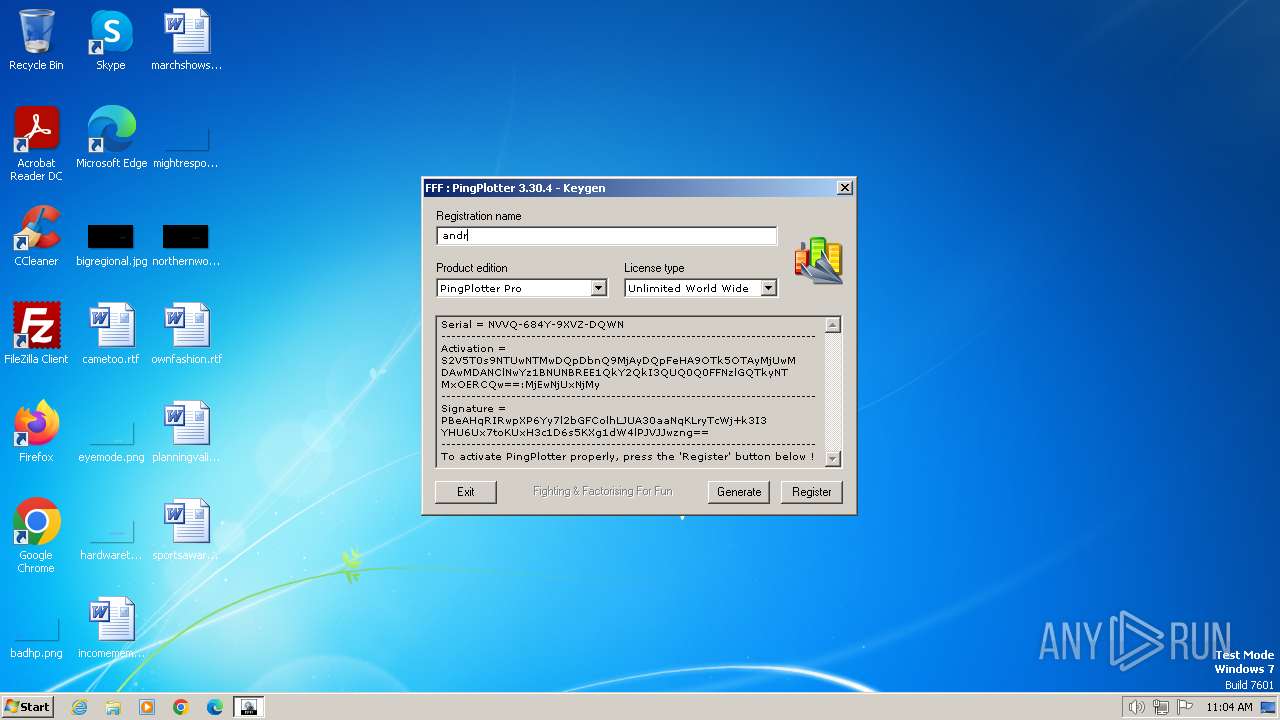Open cametoo.rtf document icon
The image size is (1280, 720).
click(x=111, y=334)
